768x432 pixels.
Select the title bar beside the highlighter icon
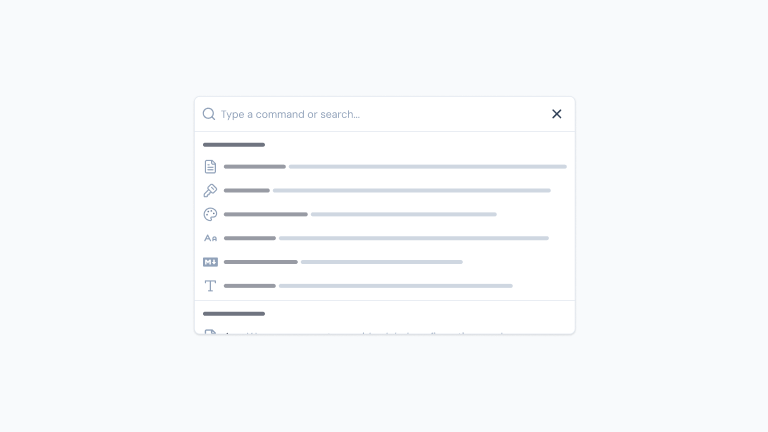coord(246,191)
